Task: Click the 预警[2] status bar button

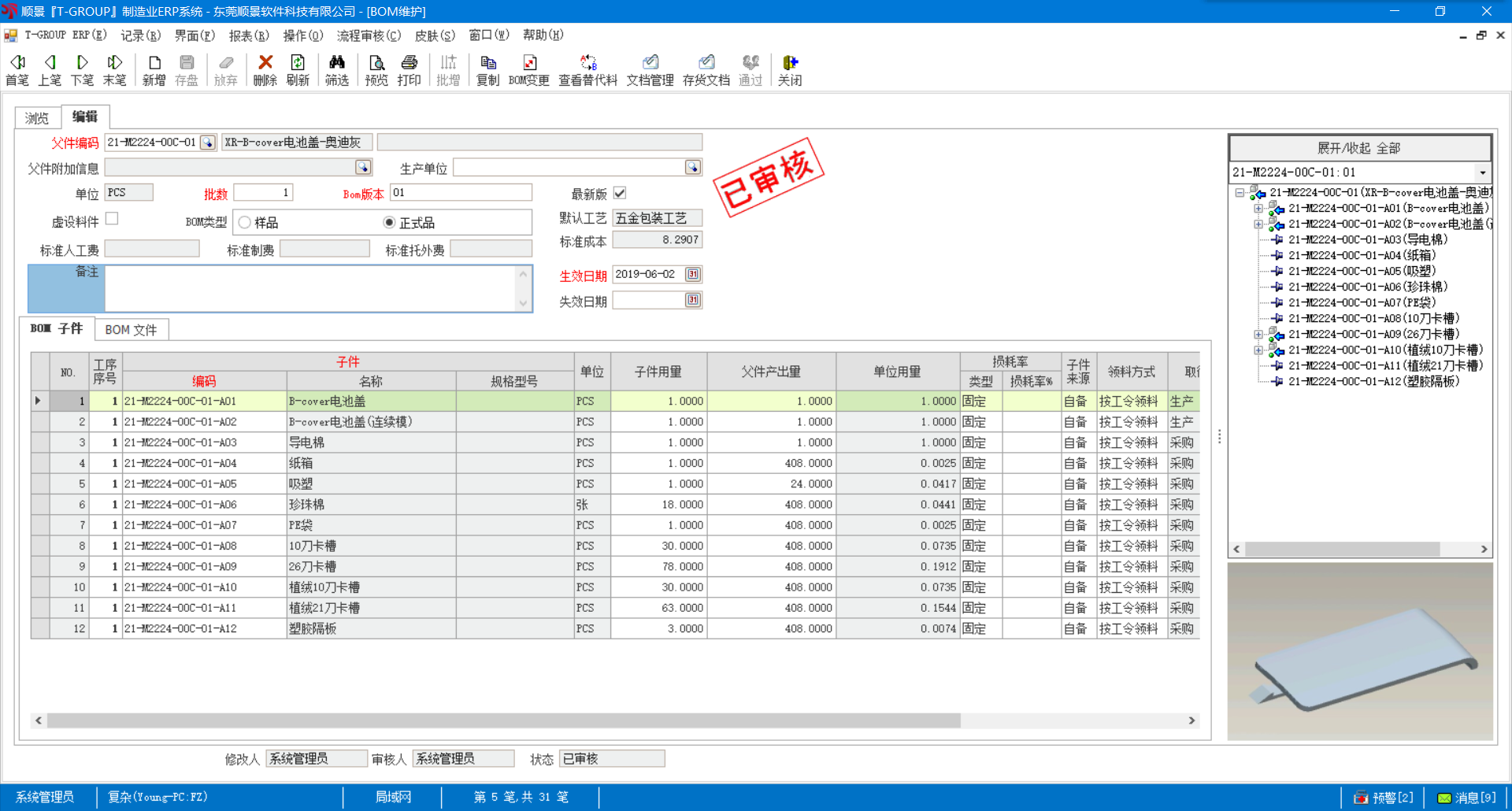Action: click(x=1384, y=798)
